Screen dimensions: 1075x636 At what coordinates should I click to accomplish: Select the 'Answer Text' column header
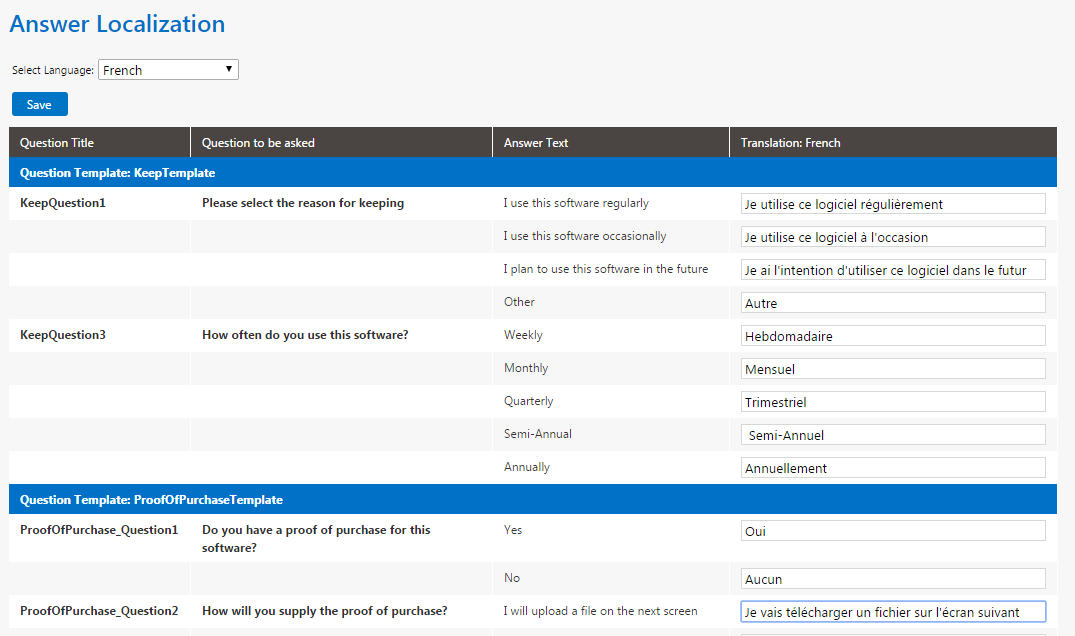tap(536, 143)
